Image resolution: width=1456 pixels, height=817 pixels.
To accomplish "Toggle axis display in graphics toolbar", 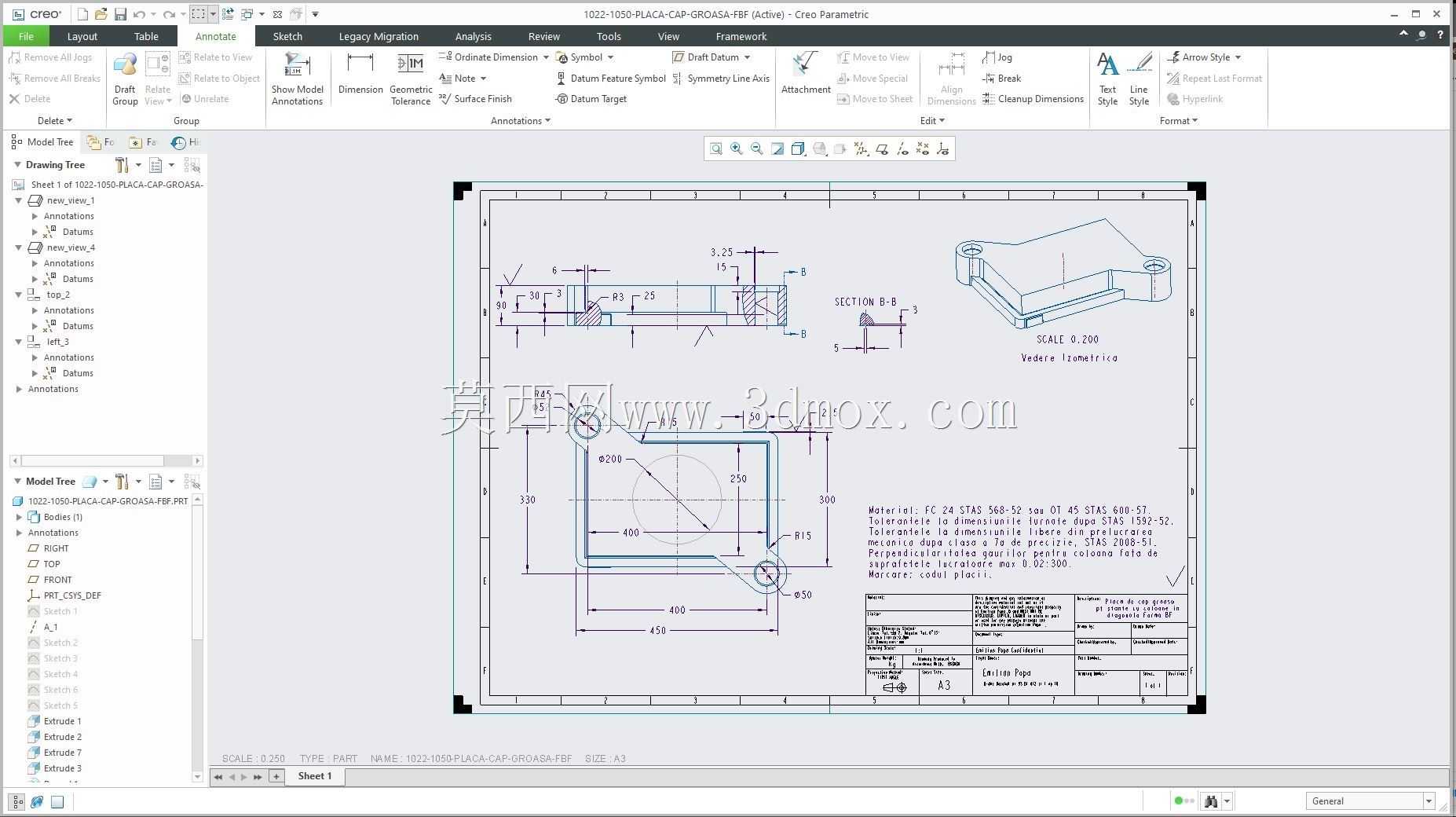I will click(x=902, y=148).
